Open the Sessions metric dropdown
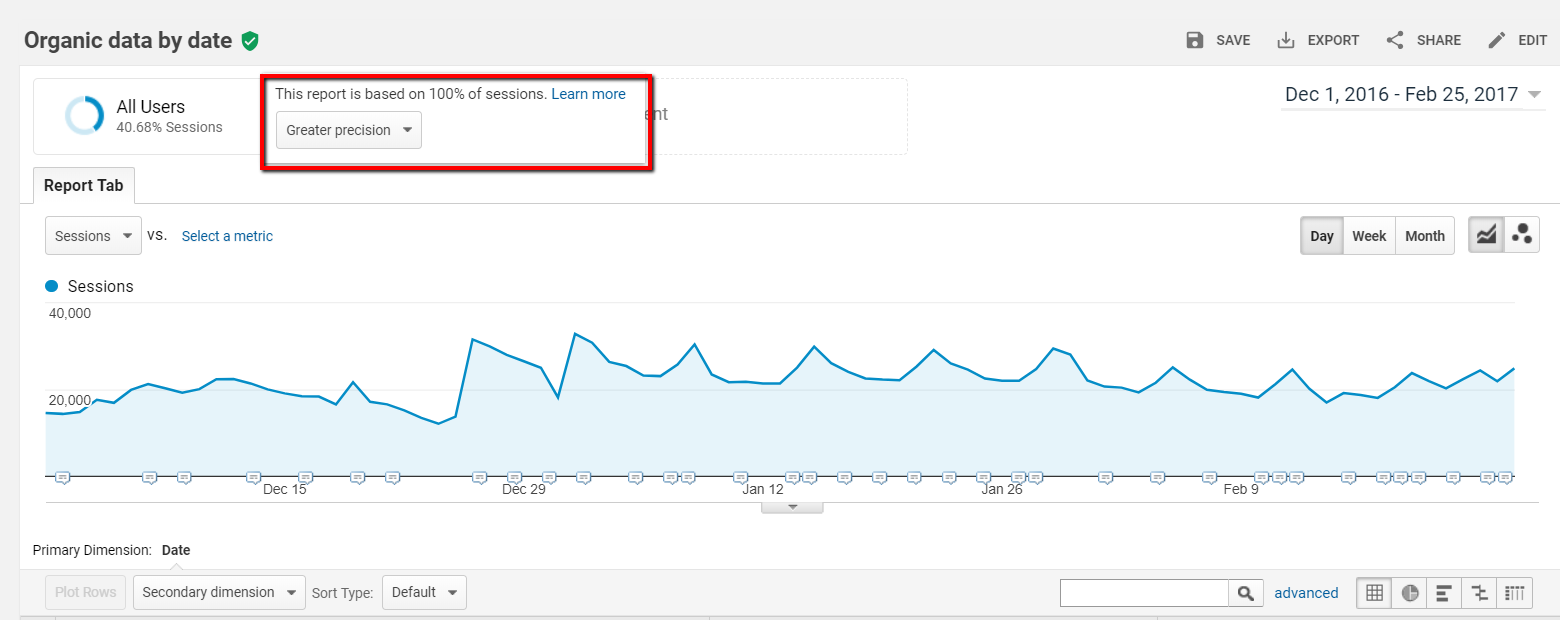Viewport: 1560px width, 620px height. tap(93, 236)
